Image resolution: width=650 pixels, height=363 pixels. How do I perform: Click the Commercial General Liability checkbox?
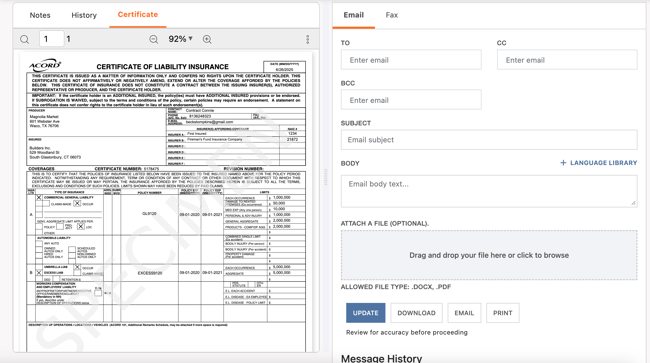coord(39,198)
